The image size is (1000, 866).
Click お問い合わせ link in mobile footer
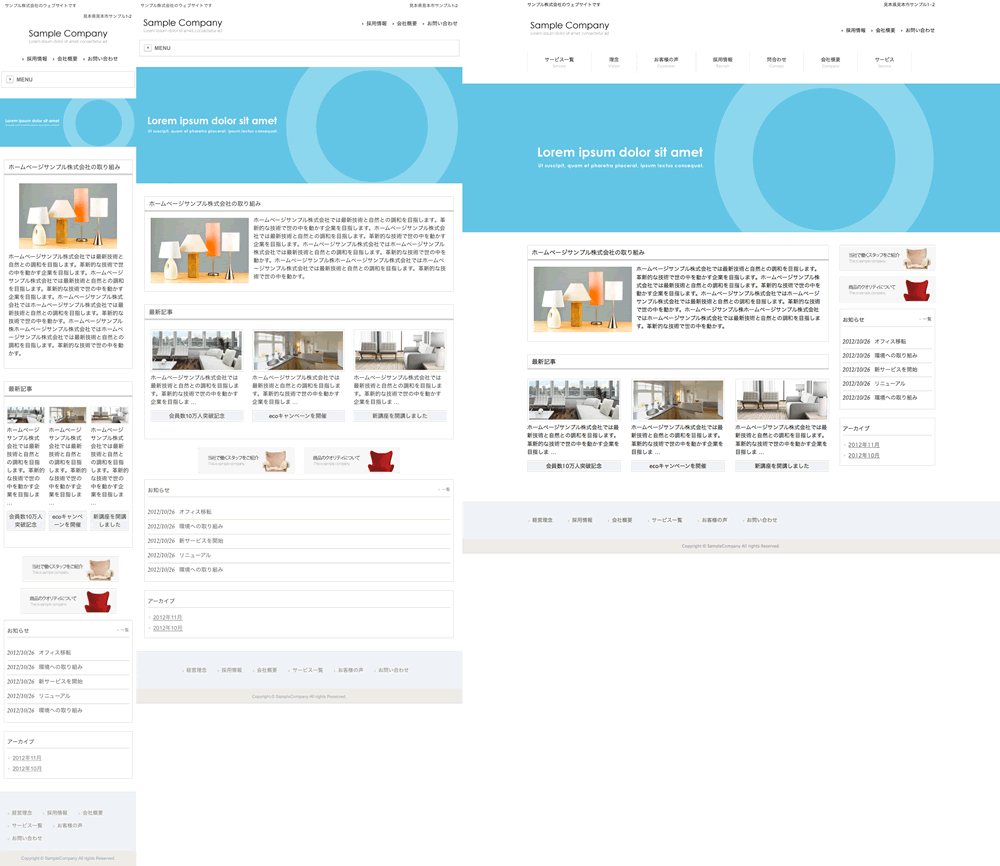(x=27, y=839)
